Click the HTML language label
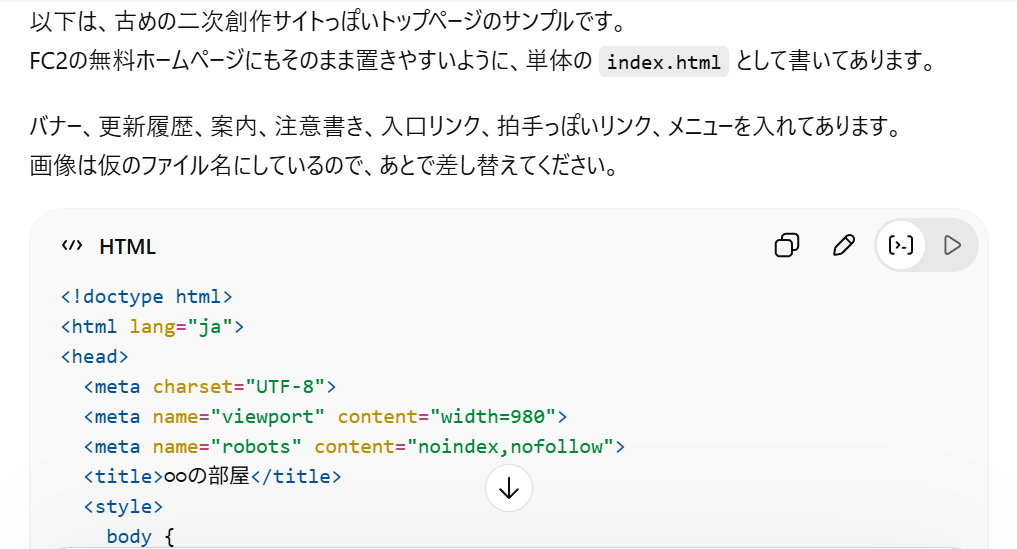Image resolution: width=1017 pixels, height=549 pixels. (x=127, y=247)
